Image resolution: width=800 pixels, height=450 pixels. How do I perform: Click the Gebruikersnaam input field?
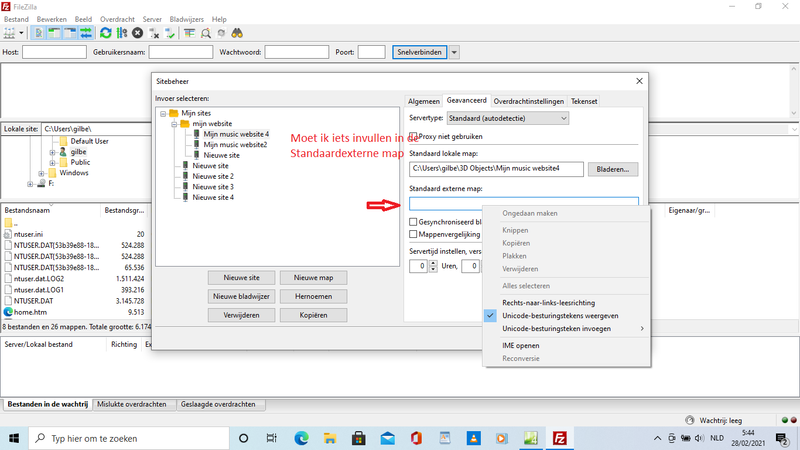click(181, 52)
